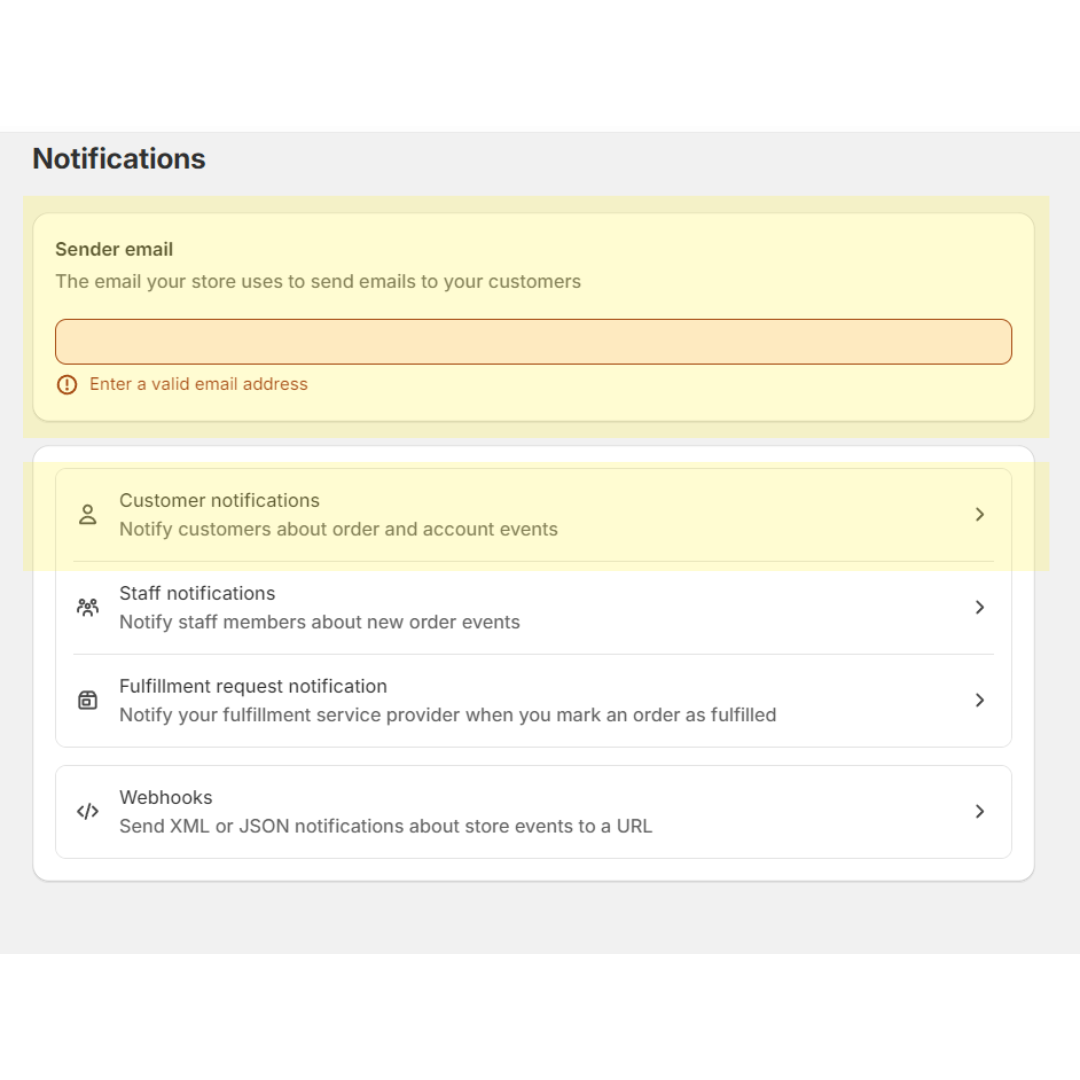The width and height of the screenshot is (1080, 1080).
Task: Open the Customer notifications title
Action: coord(219,500)
